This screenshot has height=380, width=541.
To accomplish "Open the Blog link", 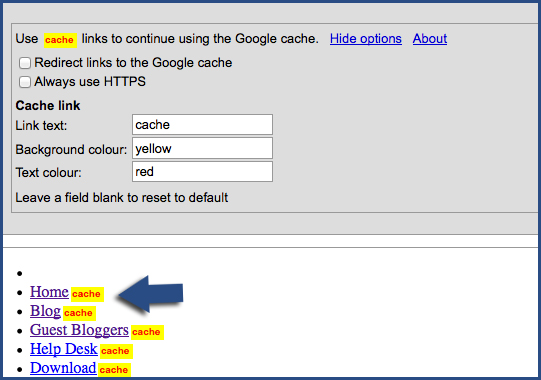I will [x=45, y=311].
